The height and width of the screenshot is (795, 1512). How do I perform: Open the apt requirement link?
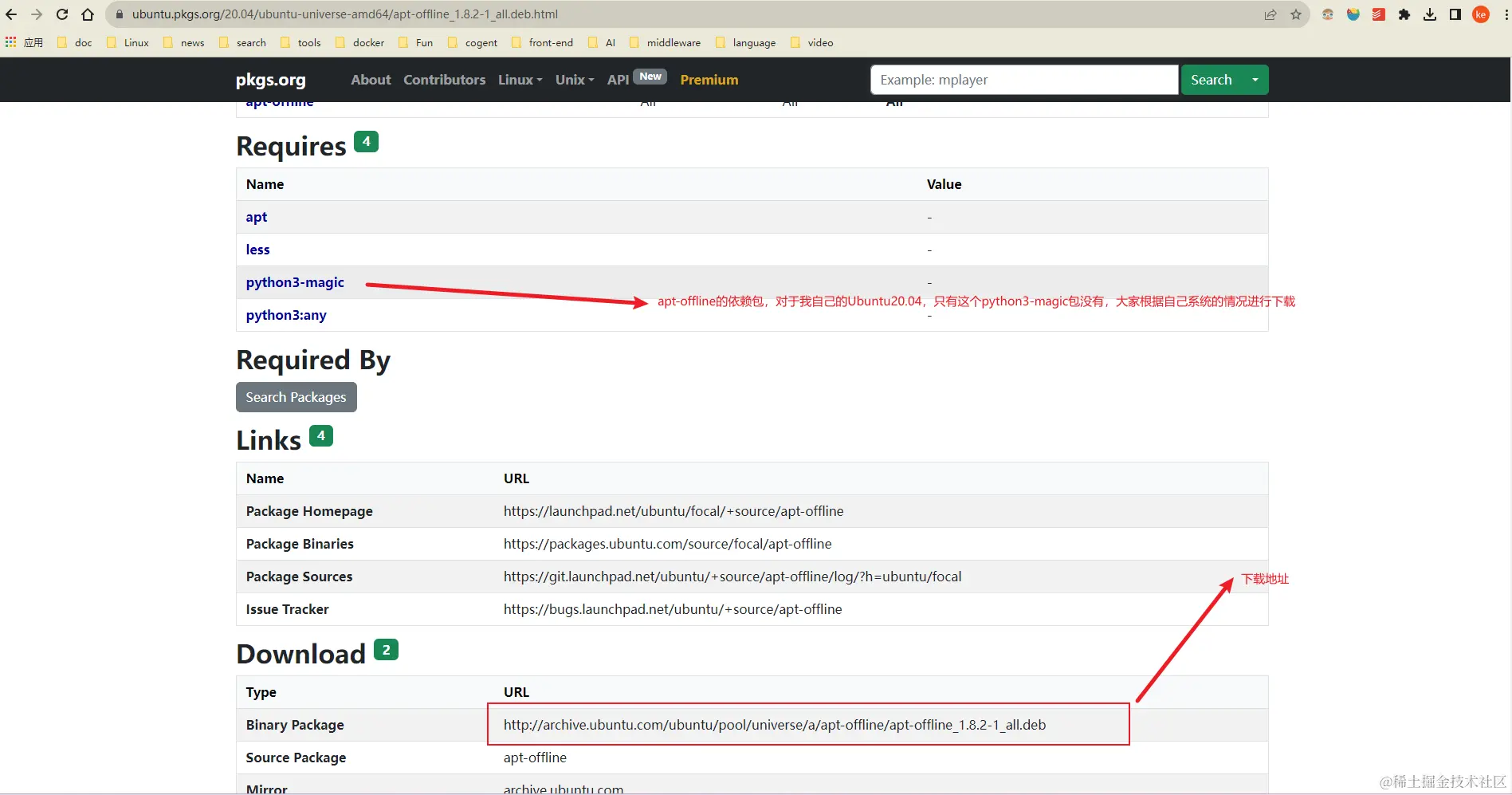pos(257,217)
